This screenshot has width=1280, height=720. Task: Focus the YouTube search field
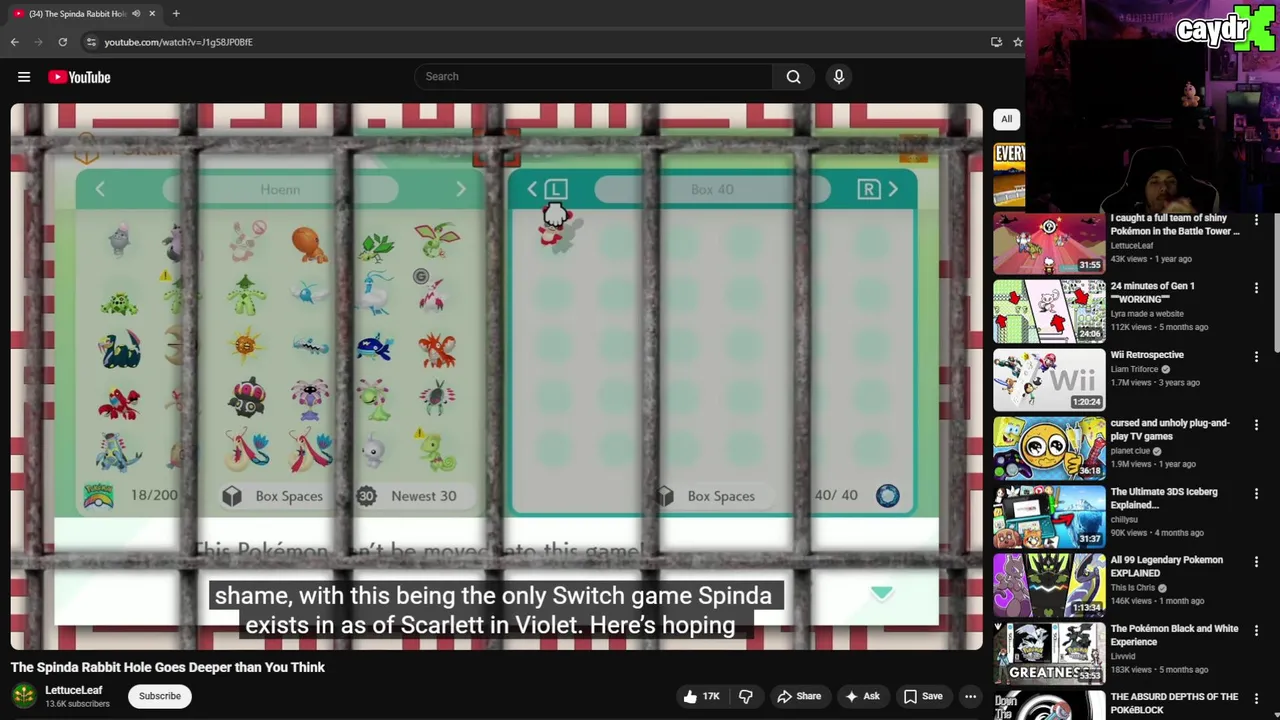[x=593, y=76]
